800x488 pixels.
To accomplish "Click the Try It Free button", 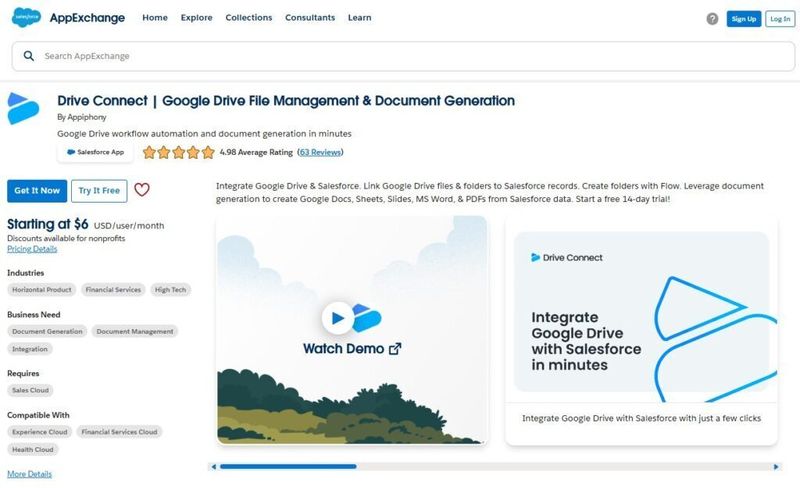I will coord(99,191).
